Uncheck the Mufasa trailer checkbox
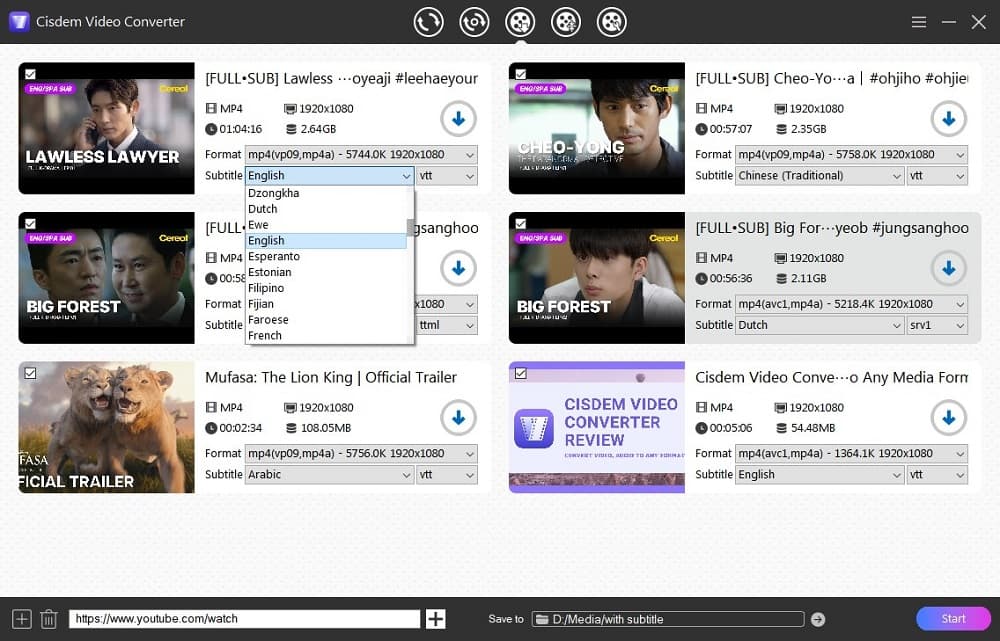The image size is (1000, 641). [30, 373]
